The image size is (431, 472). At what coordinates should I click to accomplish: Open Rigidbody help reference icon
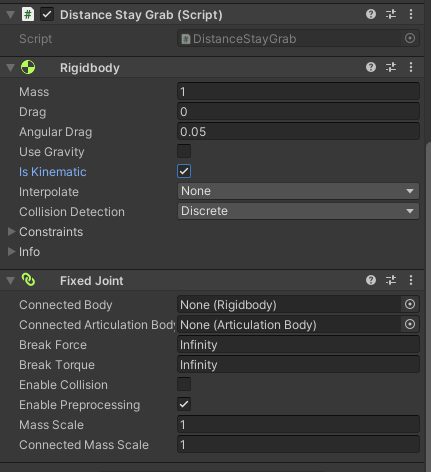point(371,67)
